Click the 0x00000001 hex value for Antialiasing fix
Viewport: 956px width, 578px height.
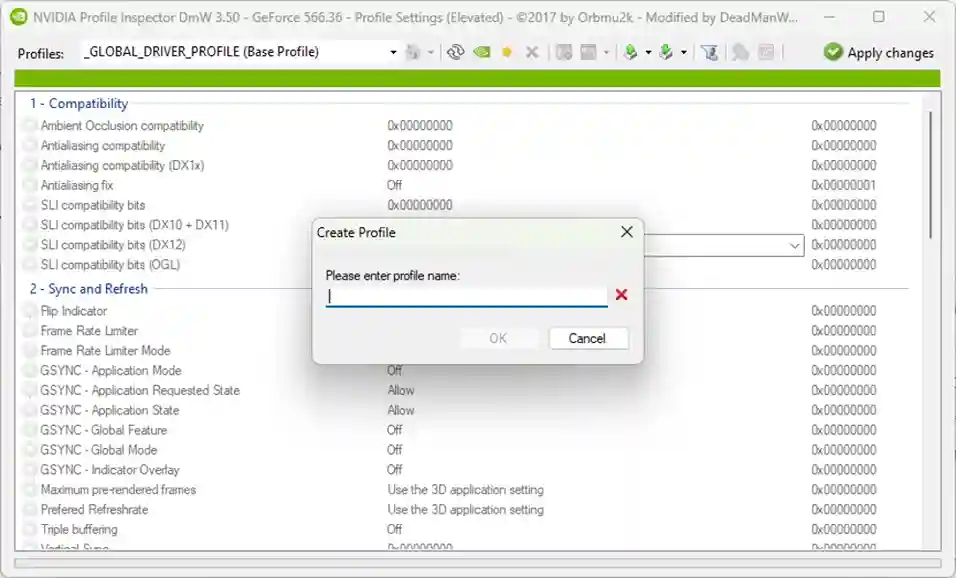pyautogui.click(x=844, y=185)
